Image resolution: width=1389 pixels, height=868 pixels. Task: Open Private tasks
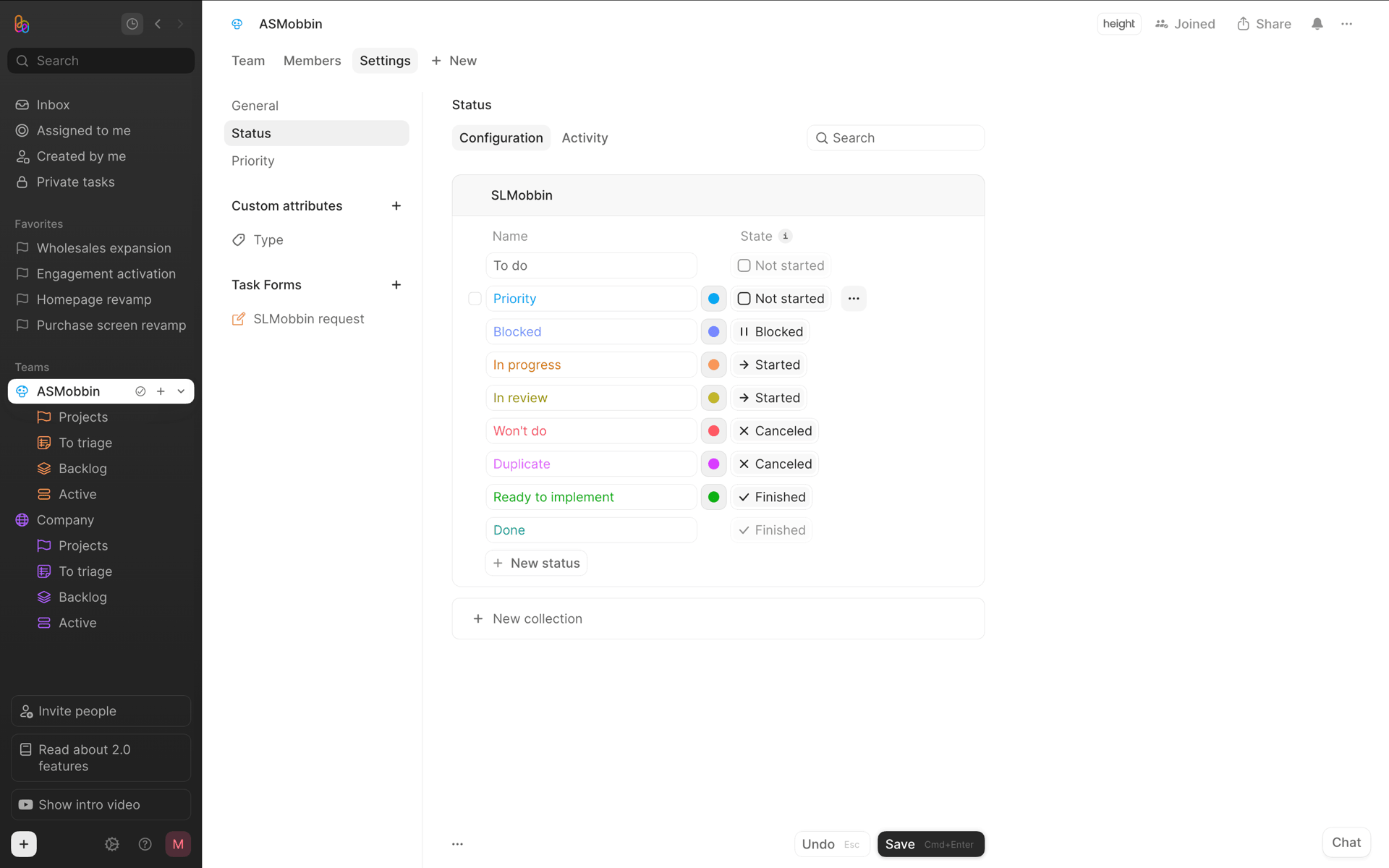[x=101, y=182]
